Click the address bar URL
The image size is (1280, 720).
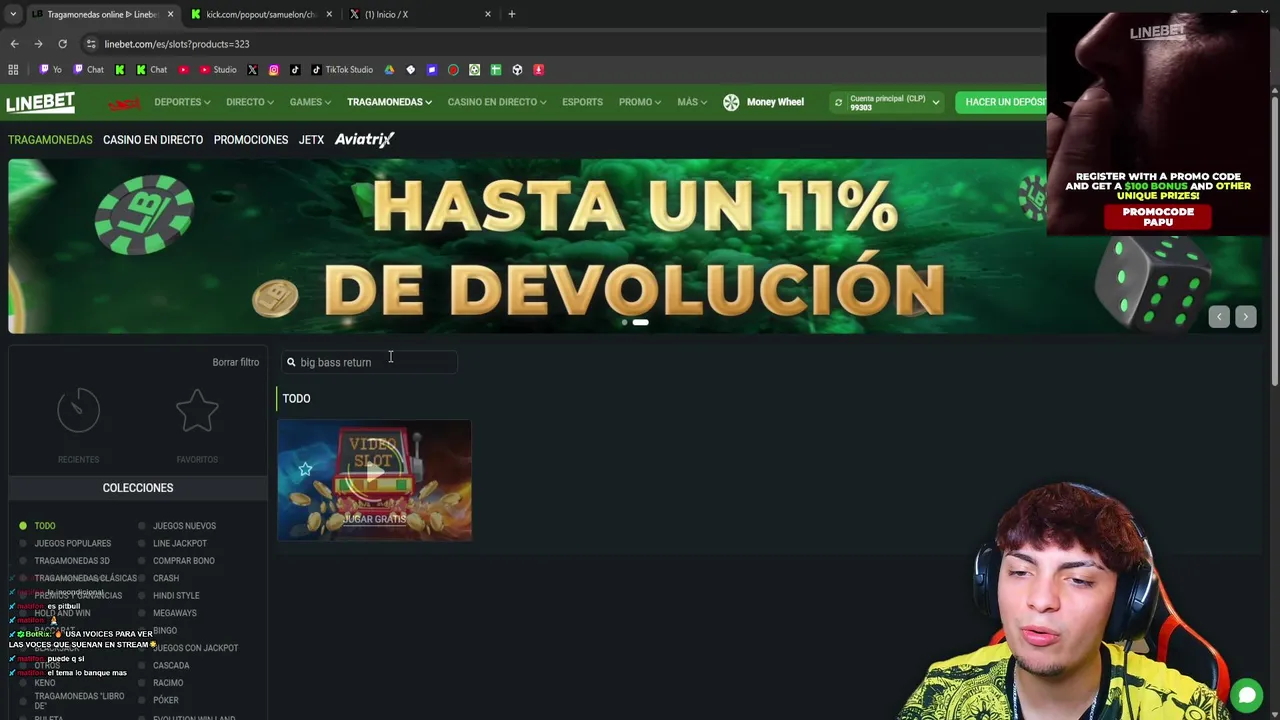pos(177,44)
